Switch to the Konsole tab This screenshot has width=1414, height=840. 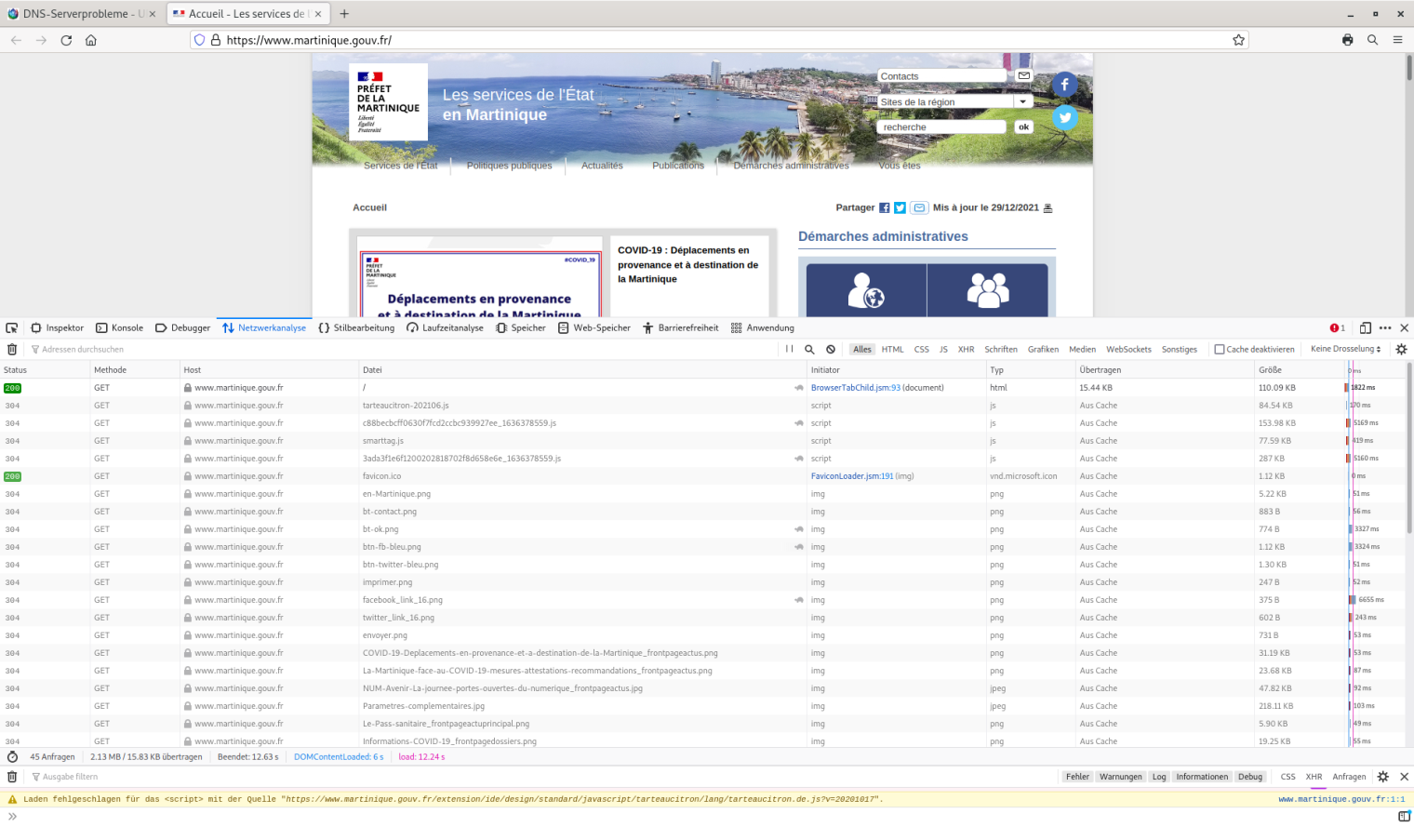coord(119,327)
